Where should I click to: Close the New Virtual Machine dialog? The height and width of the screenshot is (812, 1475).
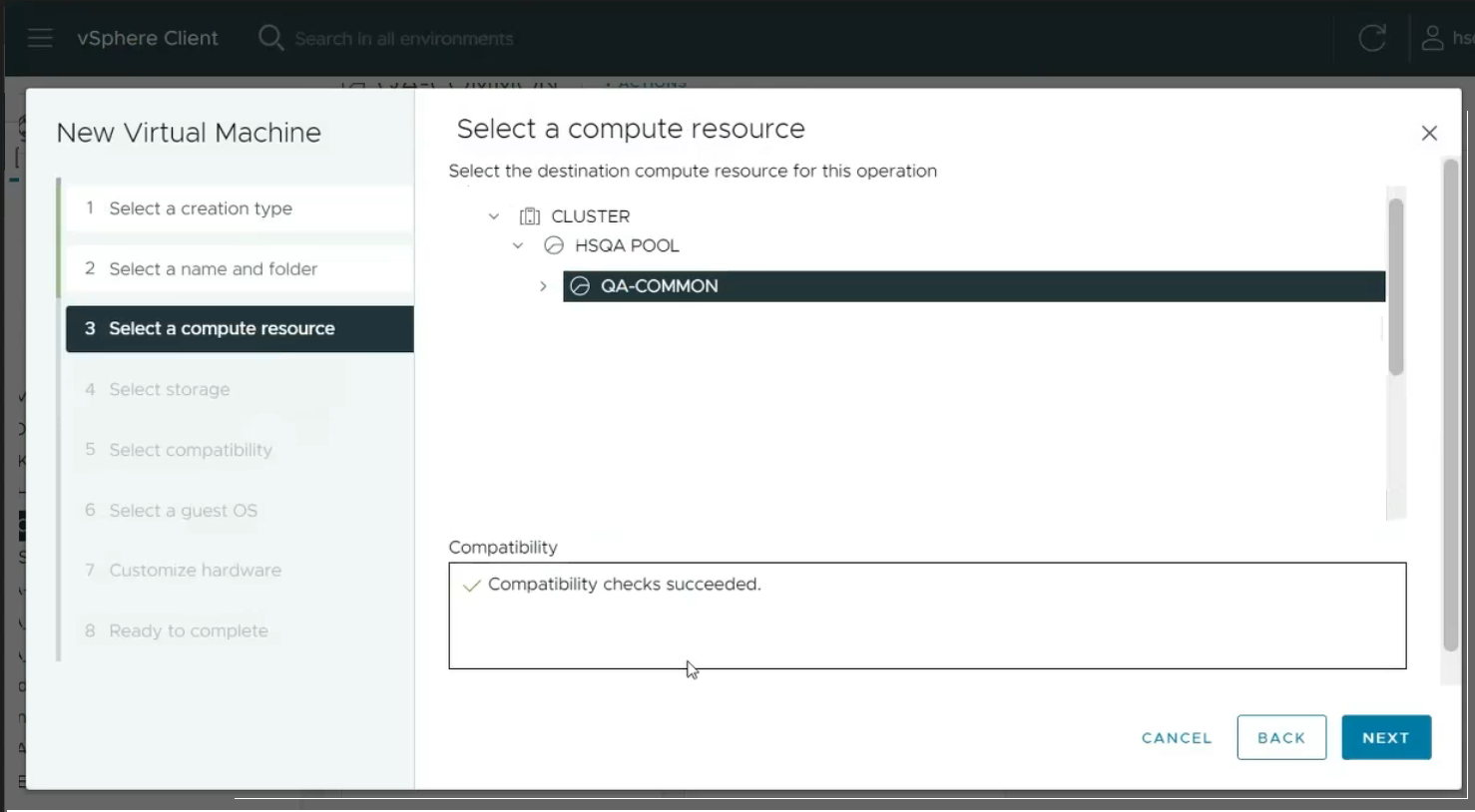tap(1429, 133)
